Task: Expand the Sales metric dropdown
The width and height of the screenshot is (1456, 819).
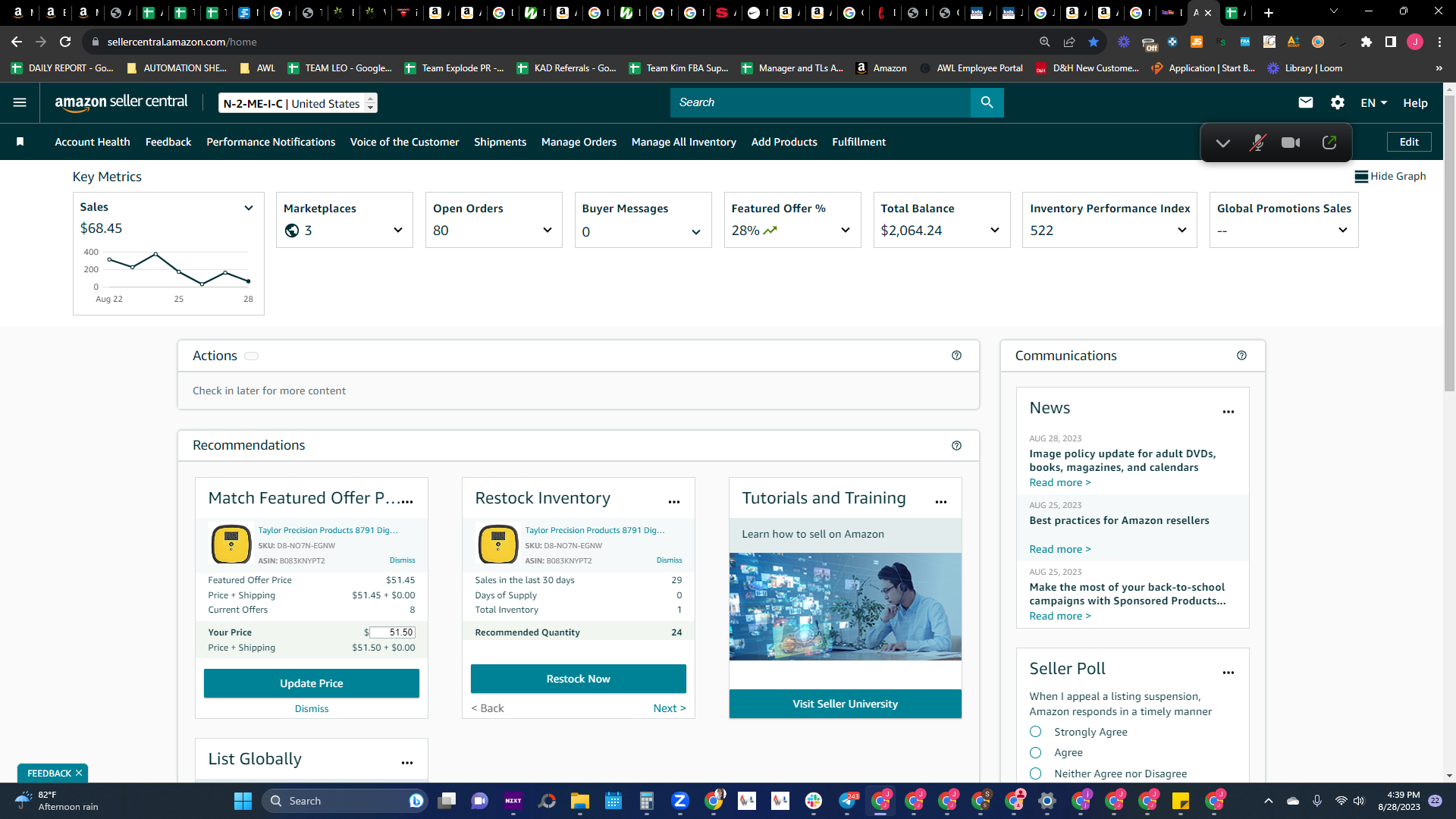Action: click(248, 208)
